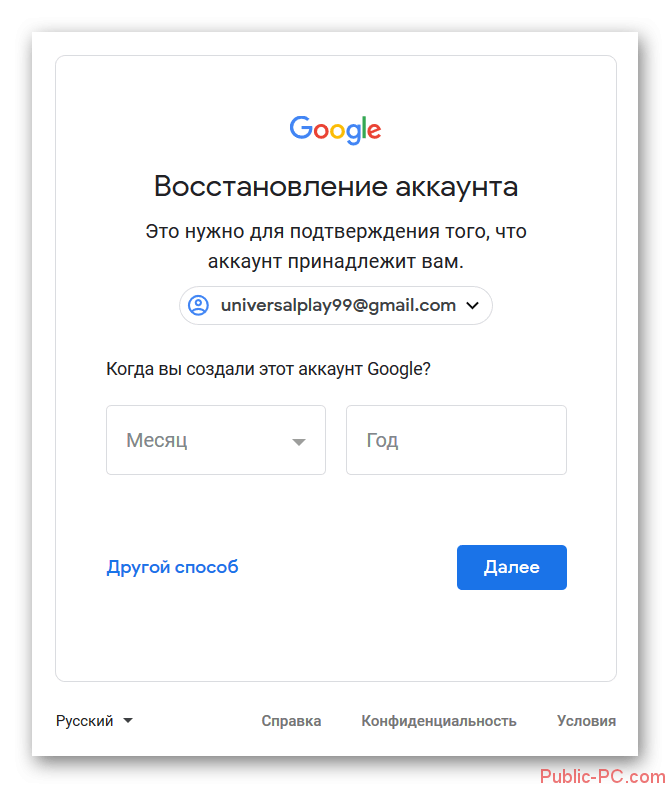Open the Условия link
Viewport: 670px width, 788px height.
(x=587, y=721)
